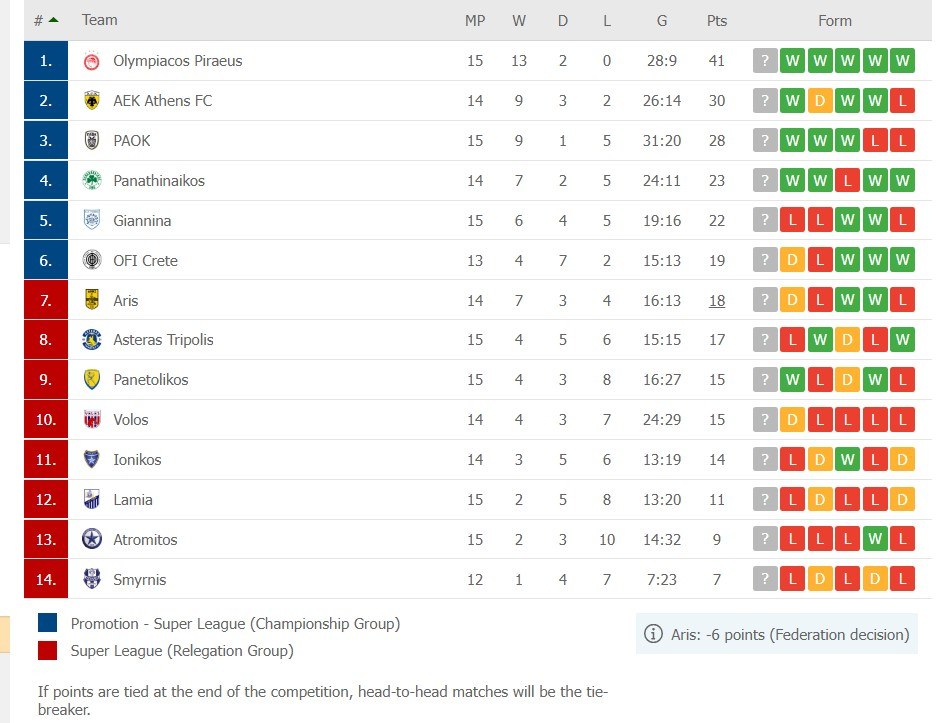
Task: Click Aris underlined 18 points value
Action: point(717,300)
